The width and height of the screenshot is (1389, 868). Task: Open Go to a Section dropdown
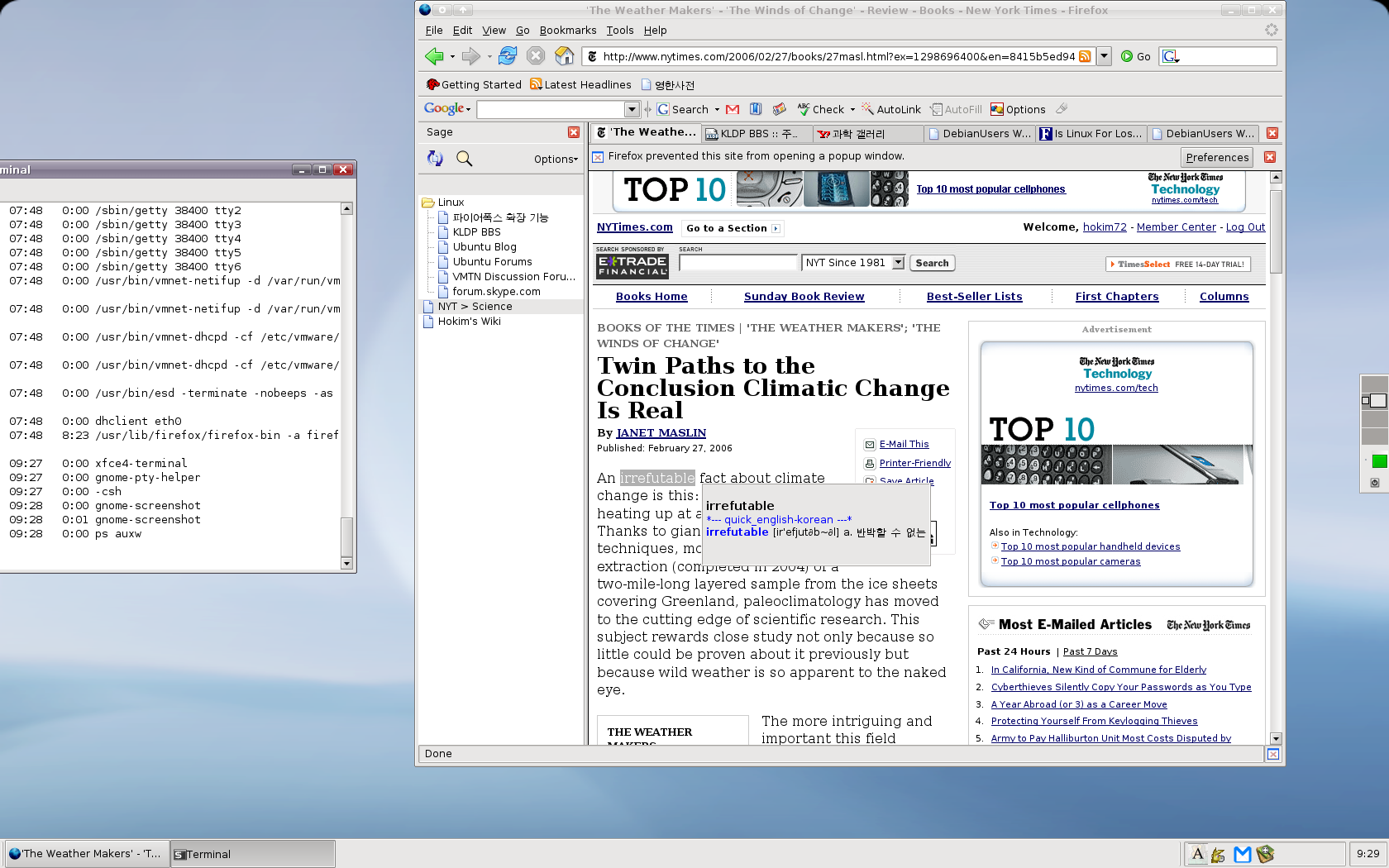(x=733, y=228)
